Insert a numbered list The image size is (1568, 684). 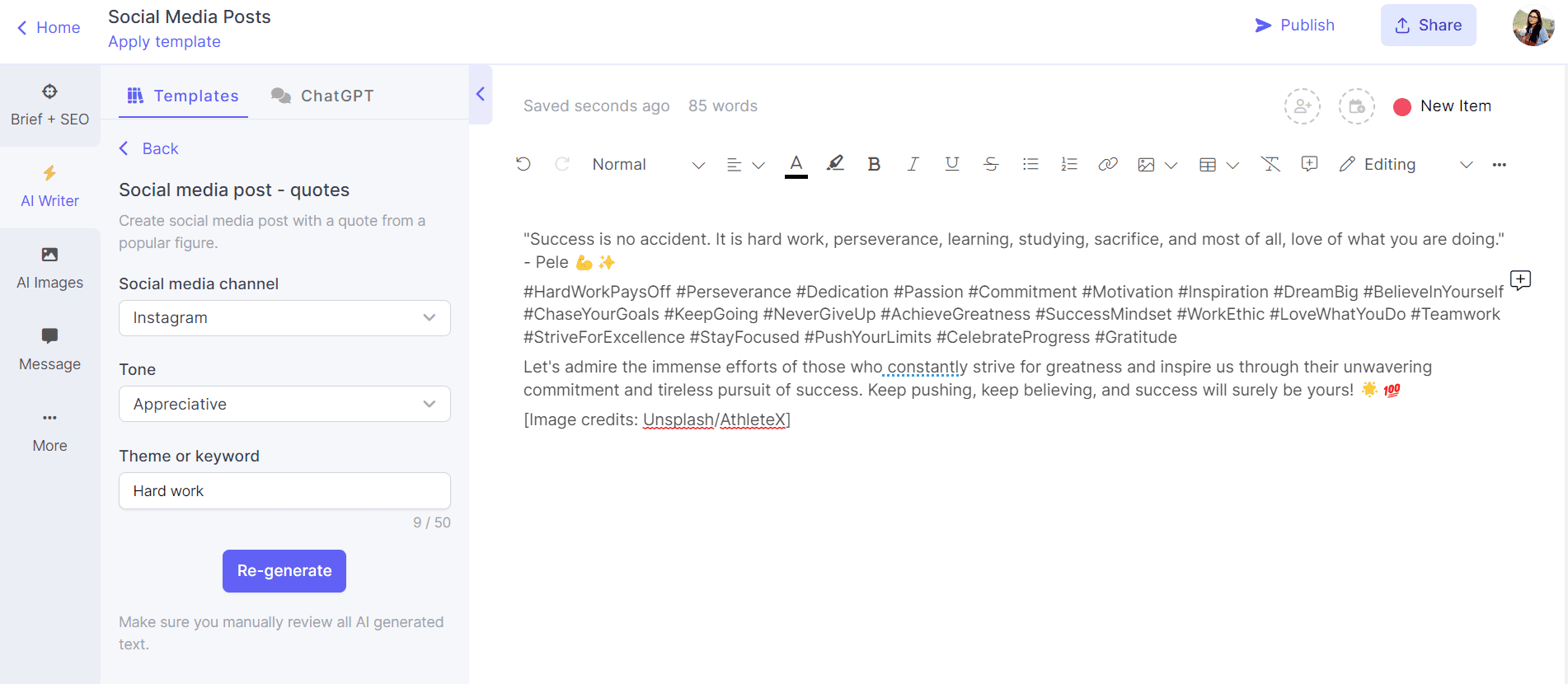click(1069, 164)
